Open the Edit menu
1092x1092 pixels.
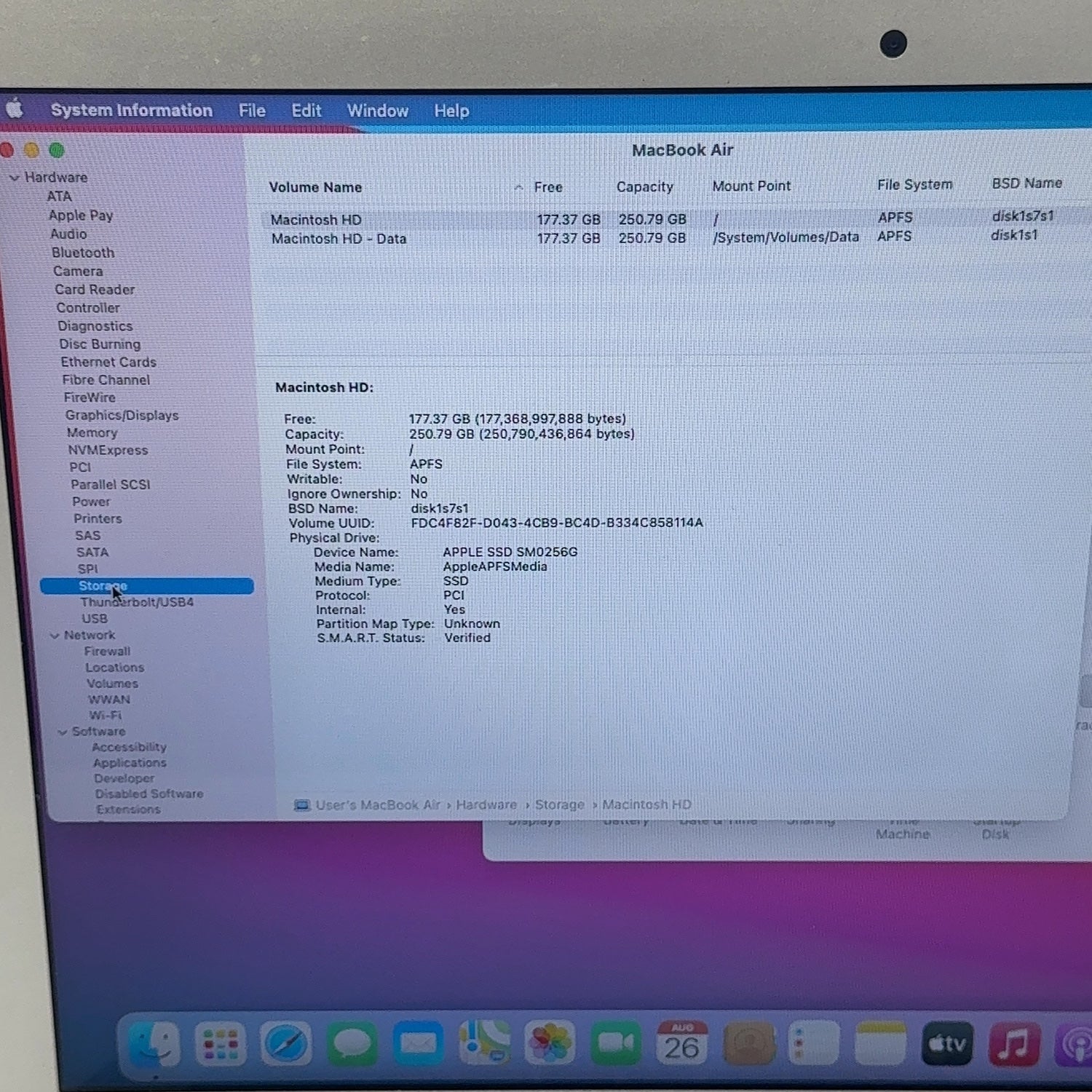[x=306, y=111]
